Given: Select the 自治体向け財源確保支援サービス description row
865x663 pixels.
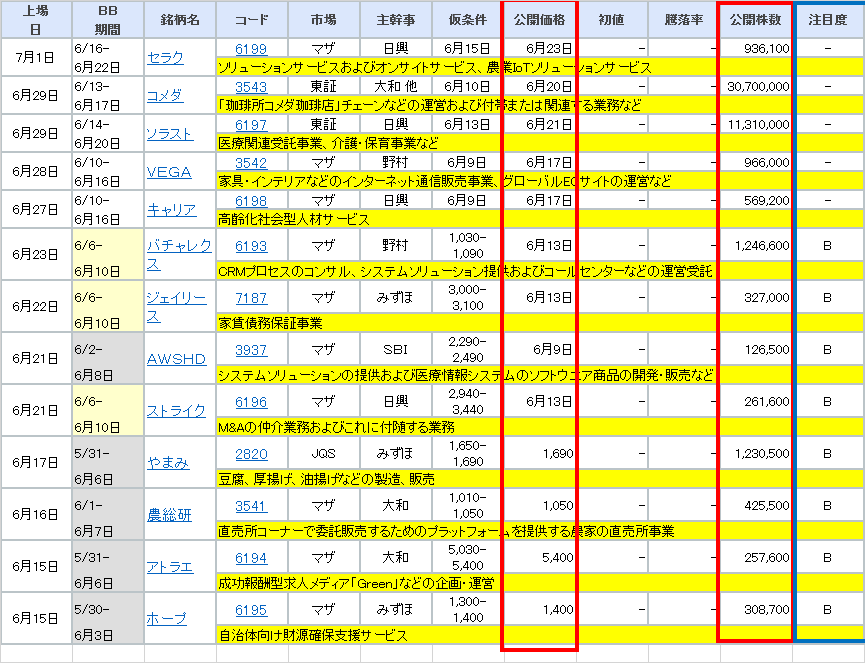Looking at the screenshot, I should click(540, 635).
